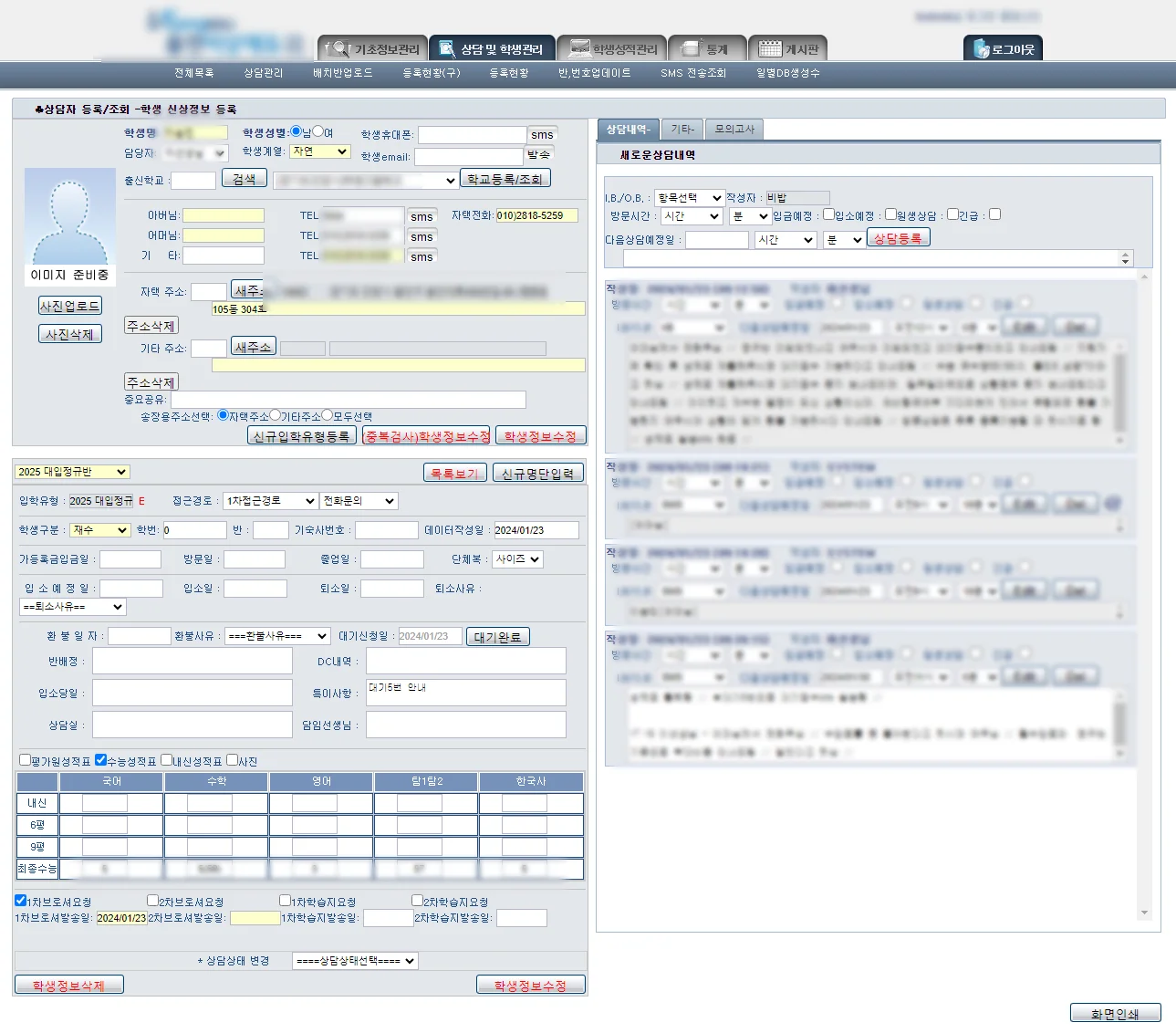The height and width of the screenshot is (1033, 1176).
Task: Check the 평가원성적표 checkbox
Action: (x=25, y=759)
